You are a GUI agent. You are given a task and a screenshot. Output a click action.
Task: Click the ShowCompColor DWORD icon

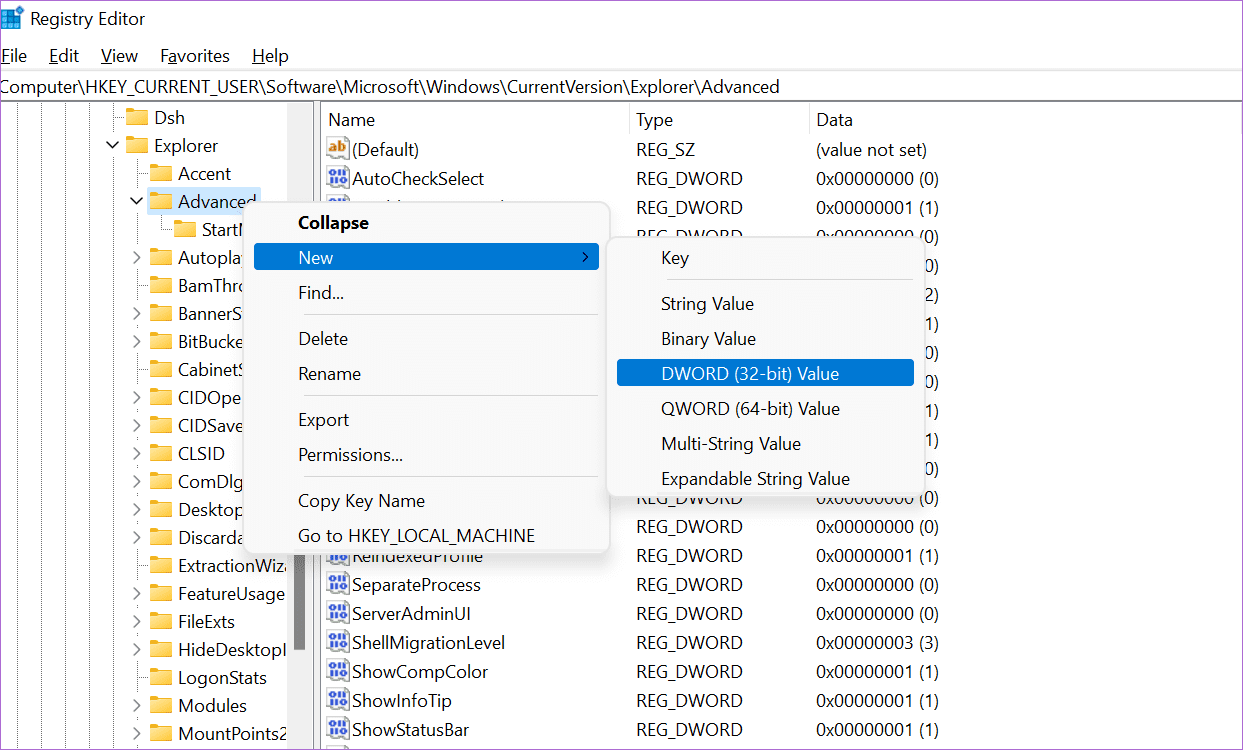[x=338, y=671]
